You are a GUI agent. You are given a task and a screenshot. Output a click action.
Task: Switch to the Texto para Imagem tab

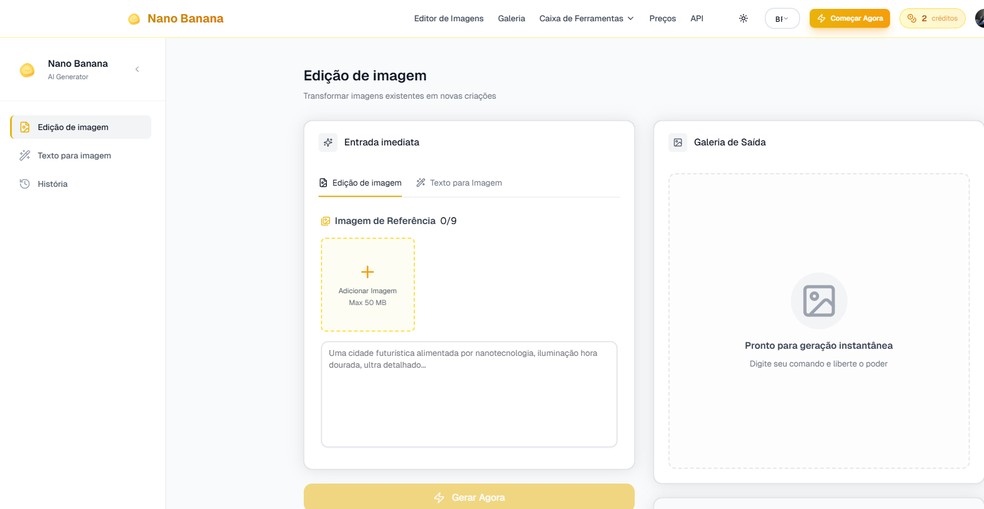[459, 183]
